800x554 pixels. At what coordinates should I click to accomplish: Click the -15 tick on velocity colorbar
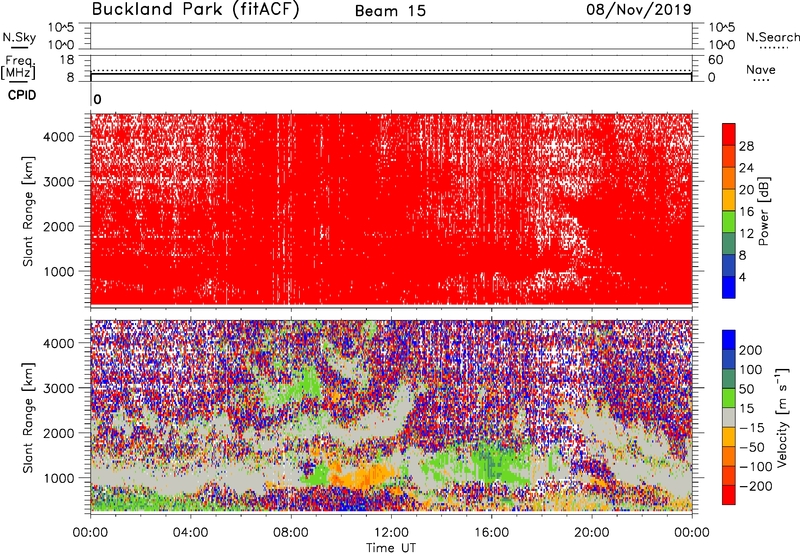752,428
